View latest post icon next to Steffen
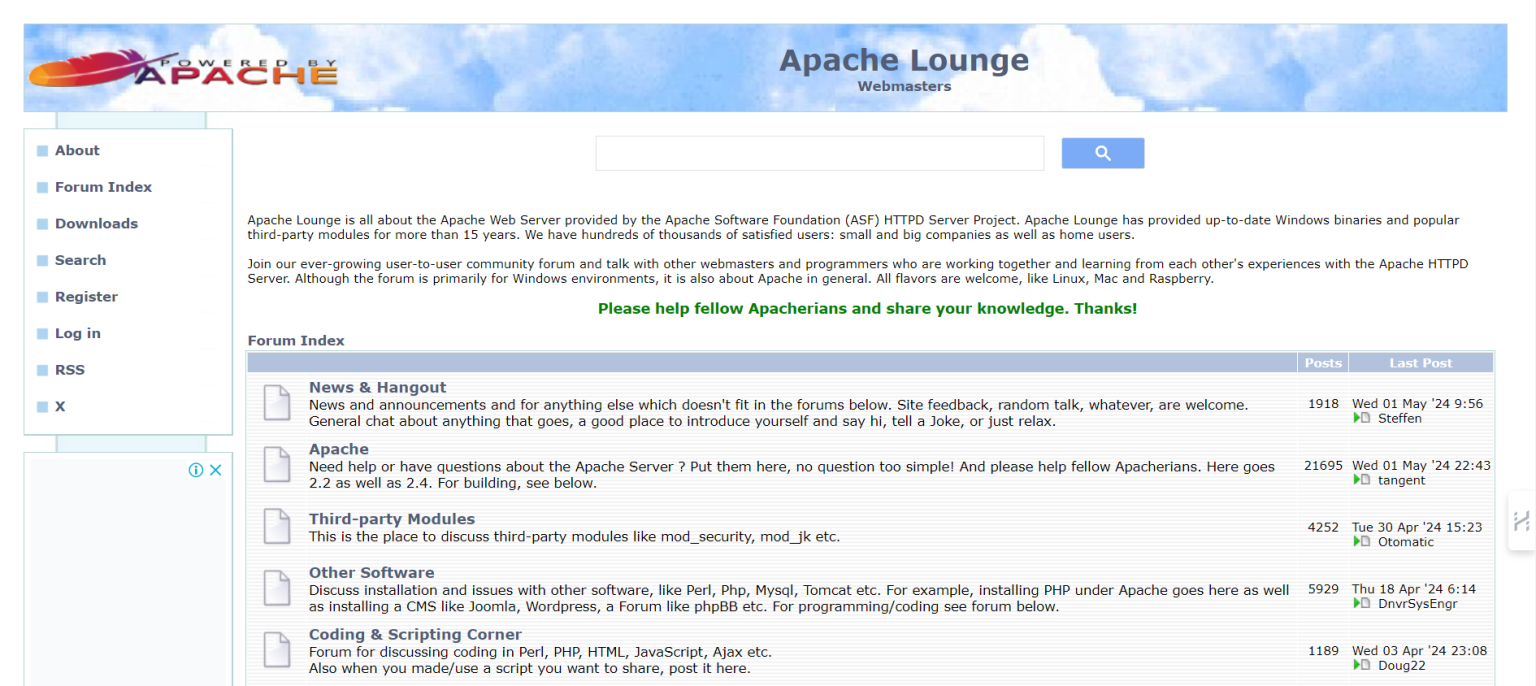 pos(1361,418)
